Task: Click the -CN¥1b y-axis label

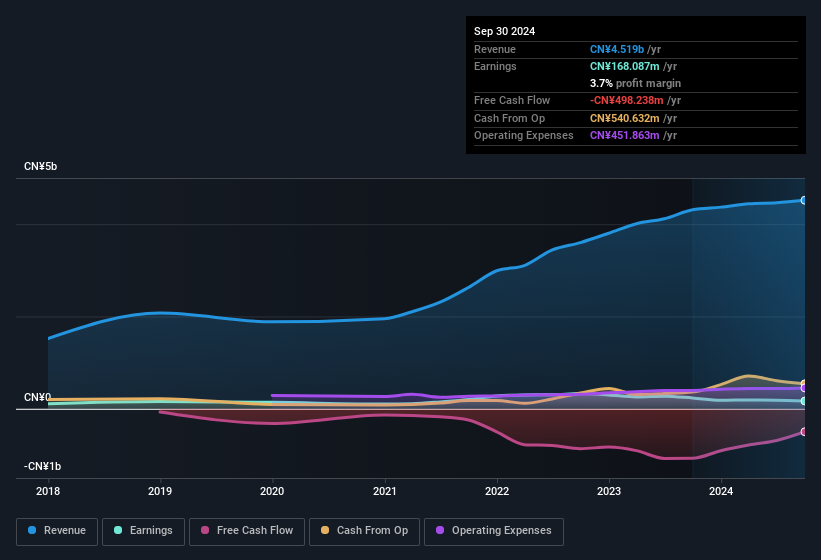Action: point(42,466)
